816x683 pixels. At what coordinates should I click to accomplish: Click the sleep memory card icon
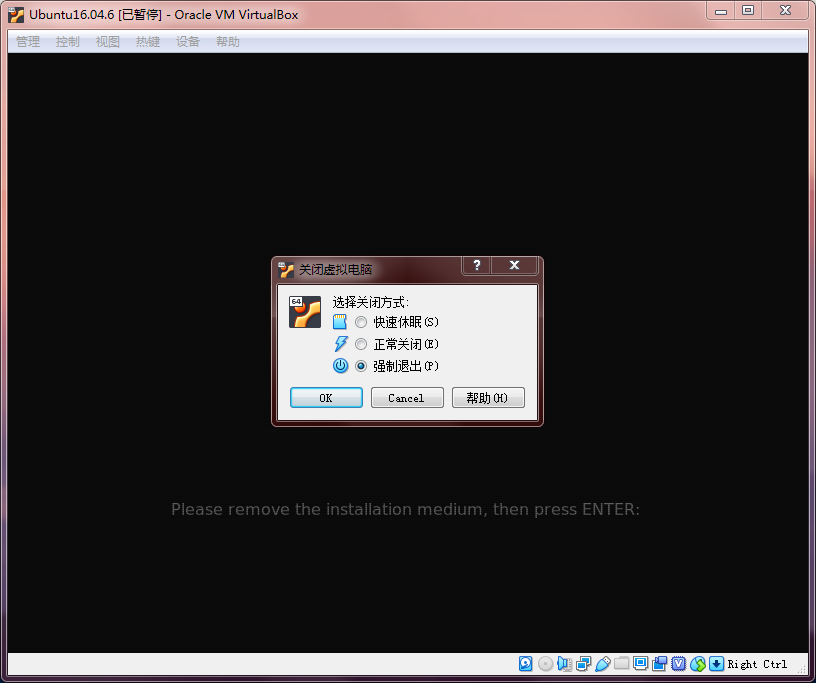click(x=340, y=322)
